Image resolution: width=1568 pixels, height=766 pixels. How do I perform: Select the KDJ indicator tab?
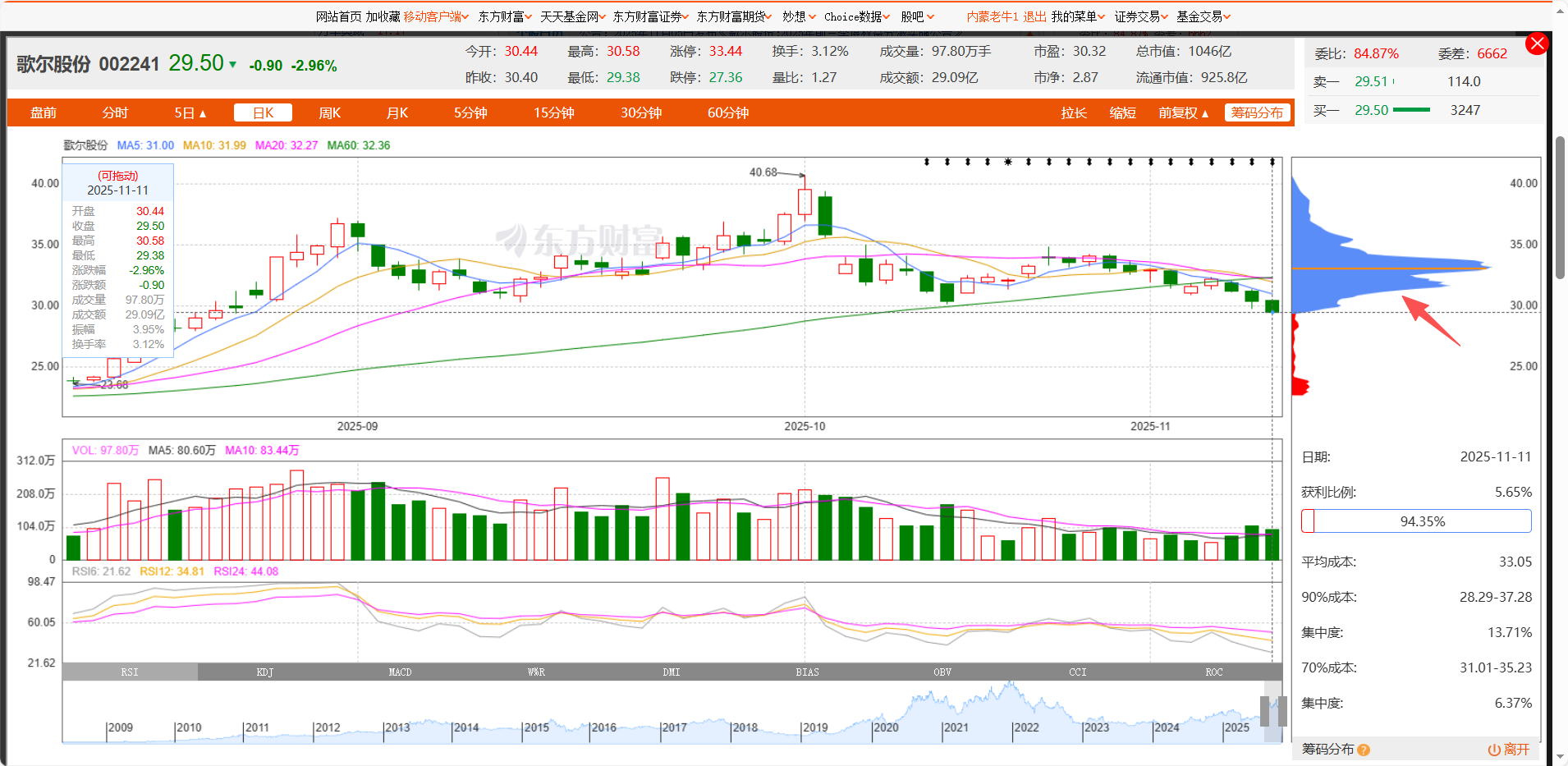[x=265, y=672]
